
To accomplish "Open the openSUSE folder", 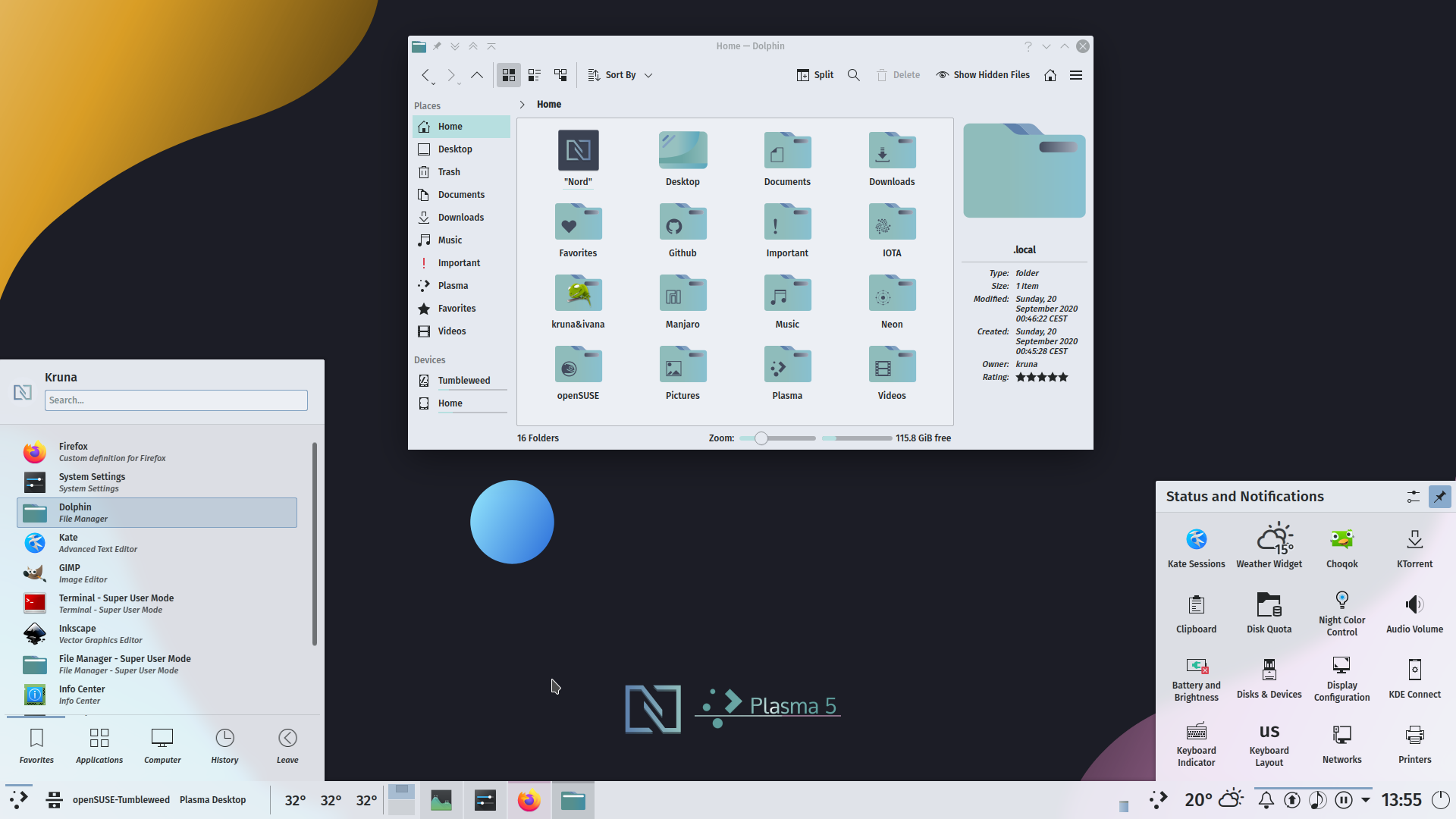I will [x=578, y=373].
